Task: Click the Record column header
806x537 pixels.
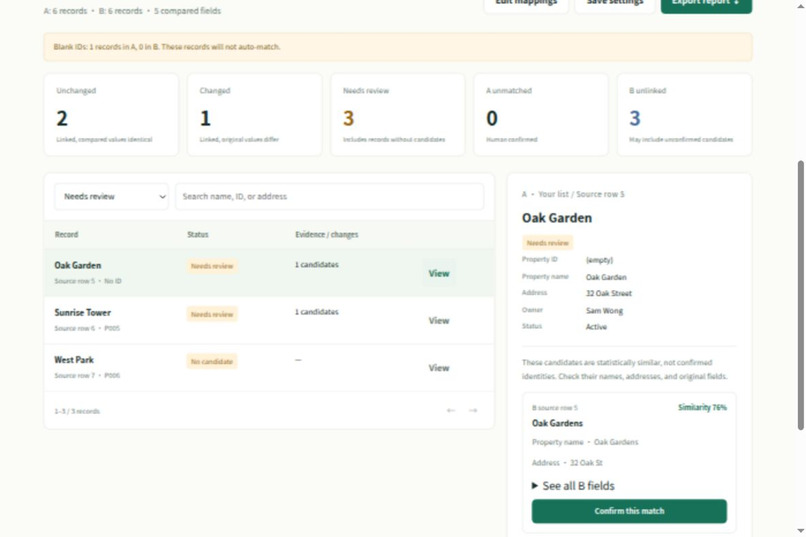Action: point(66,234)
